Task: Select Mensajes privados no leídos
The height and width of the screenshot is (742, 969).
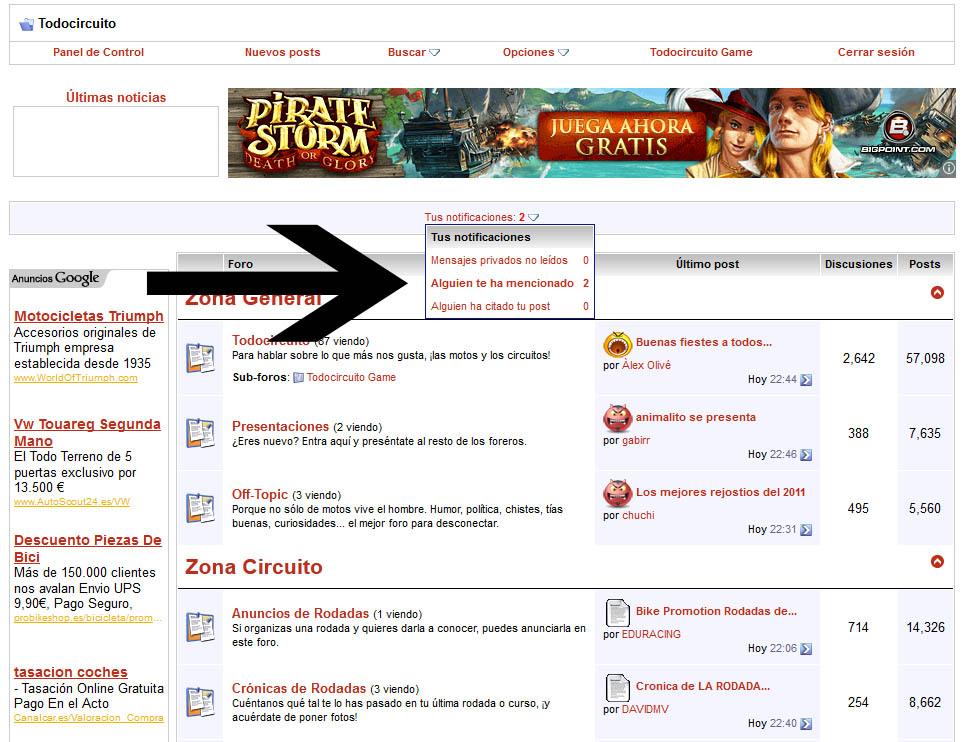Action: 510,261
